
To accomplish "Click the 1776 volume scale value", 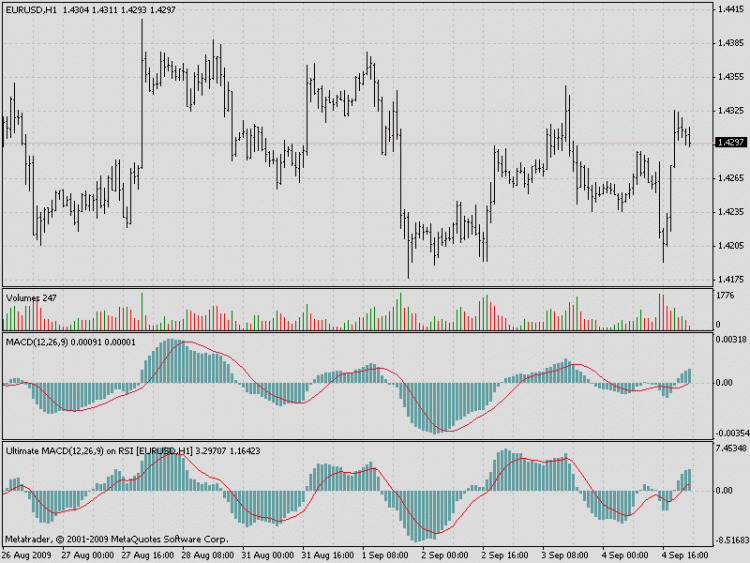I will point(725,296).
